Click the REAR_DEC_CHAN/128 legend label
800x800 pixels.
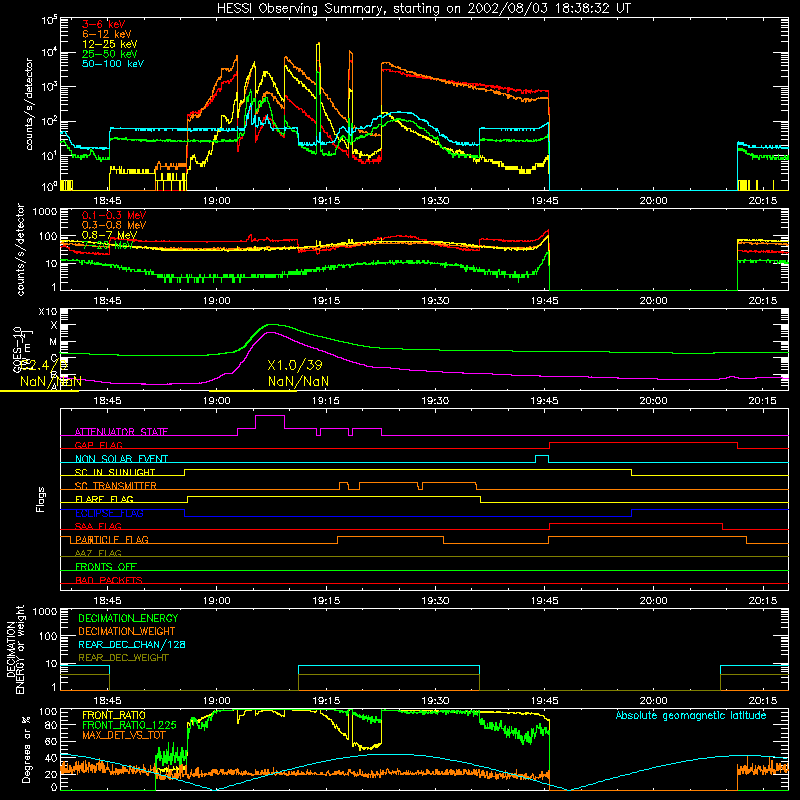click(x=132, y=645)
